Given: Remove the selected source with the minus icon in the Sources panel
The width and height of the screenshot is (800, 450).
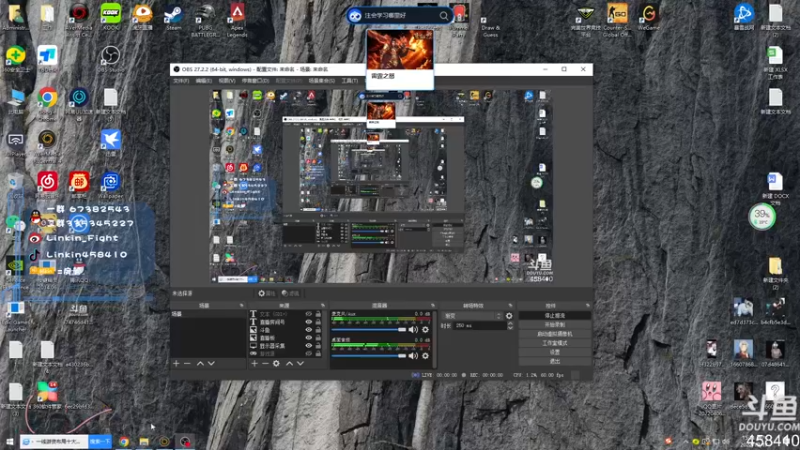Looking at the screenshot, I should pos(265,363).
